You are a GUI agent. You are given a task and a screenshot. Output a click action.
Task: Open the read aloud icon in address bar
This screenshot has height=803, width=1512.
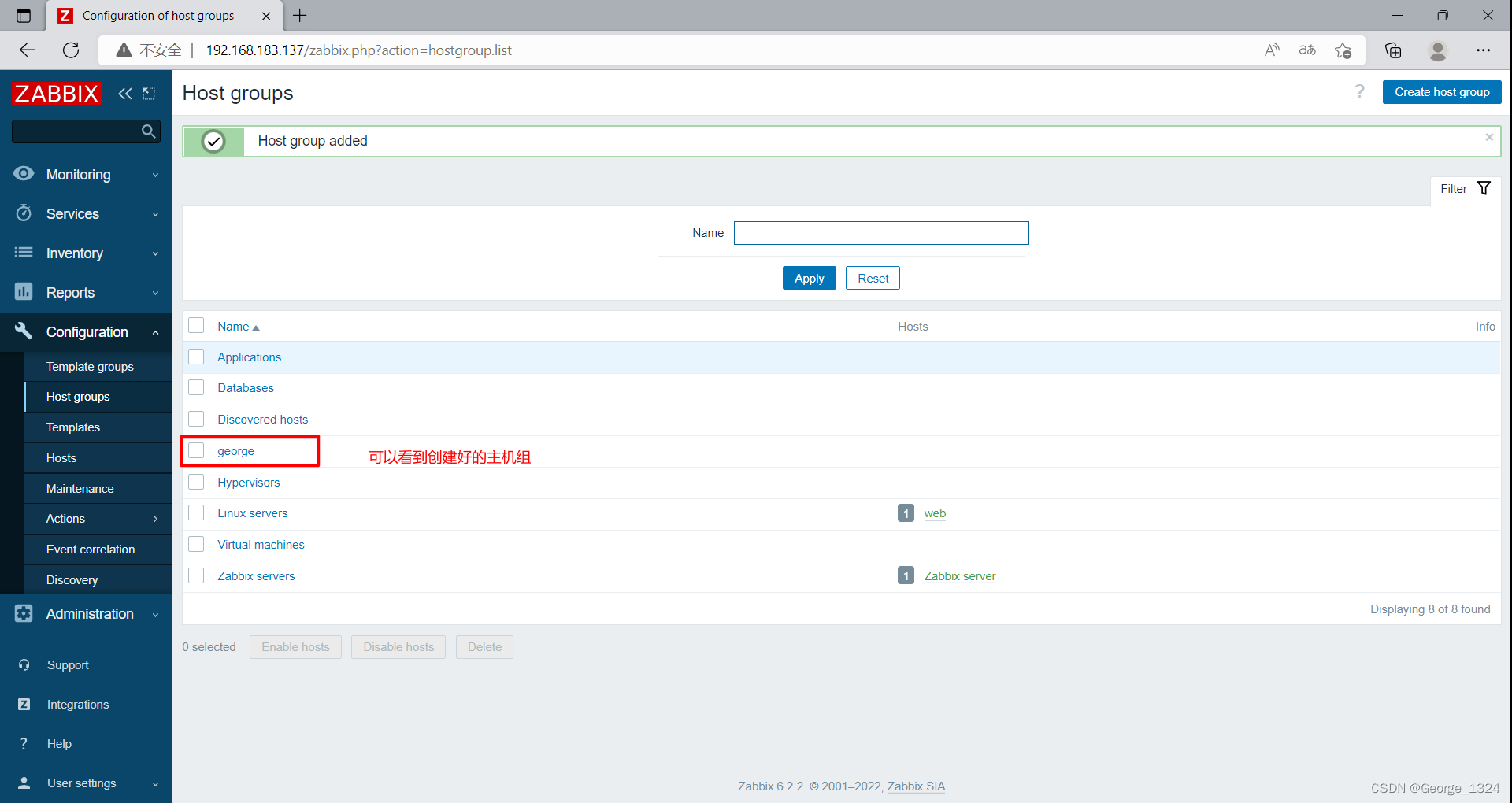(x=1272, y=50)
